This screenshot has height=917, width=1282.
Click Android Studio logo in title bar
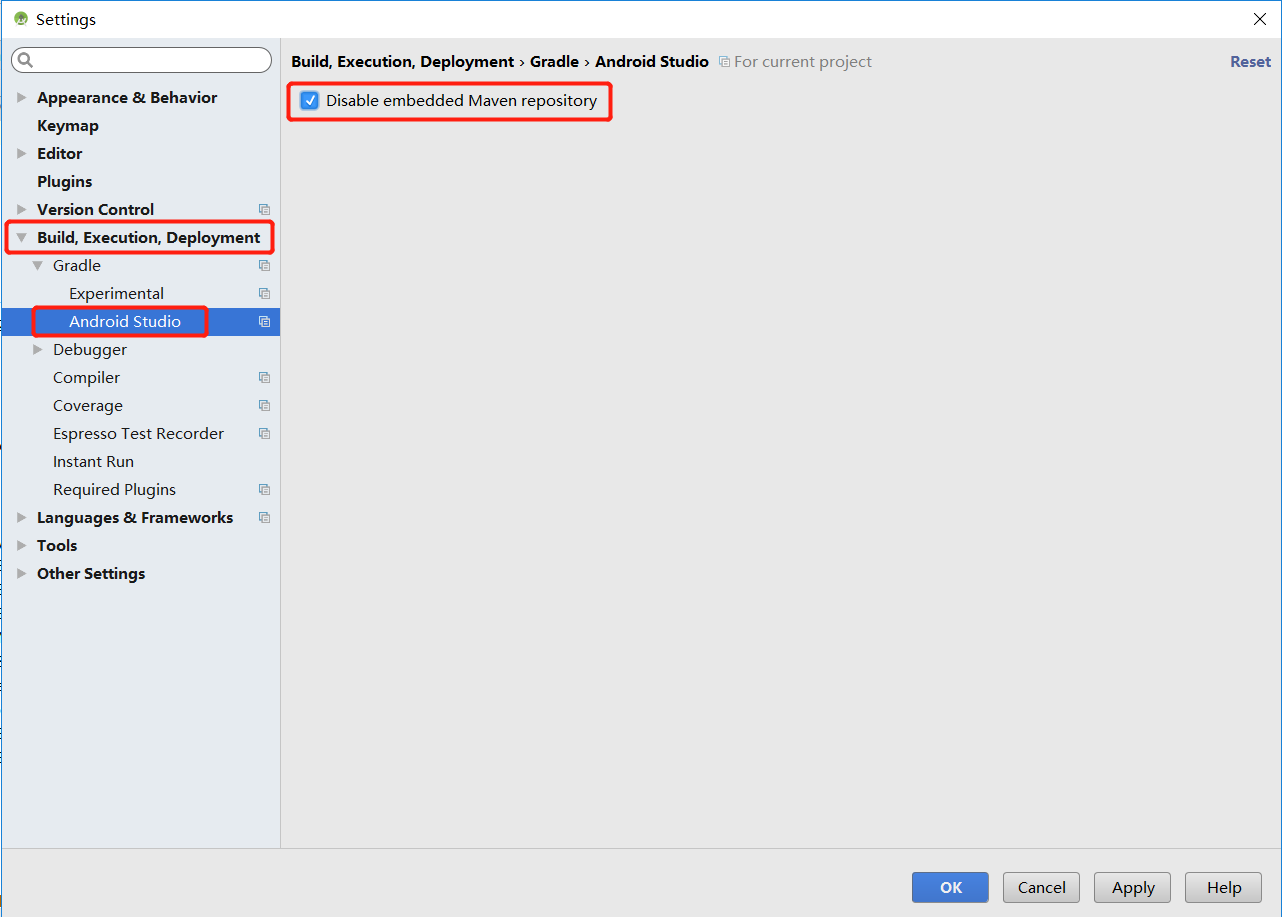coord(21,19)
